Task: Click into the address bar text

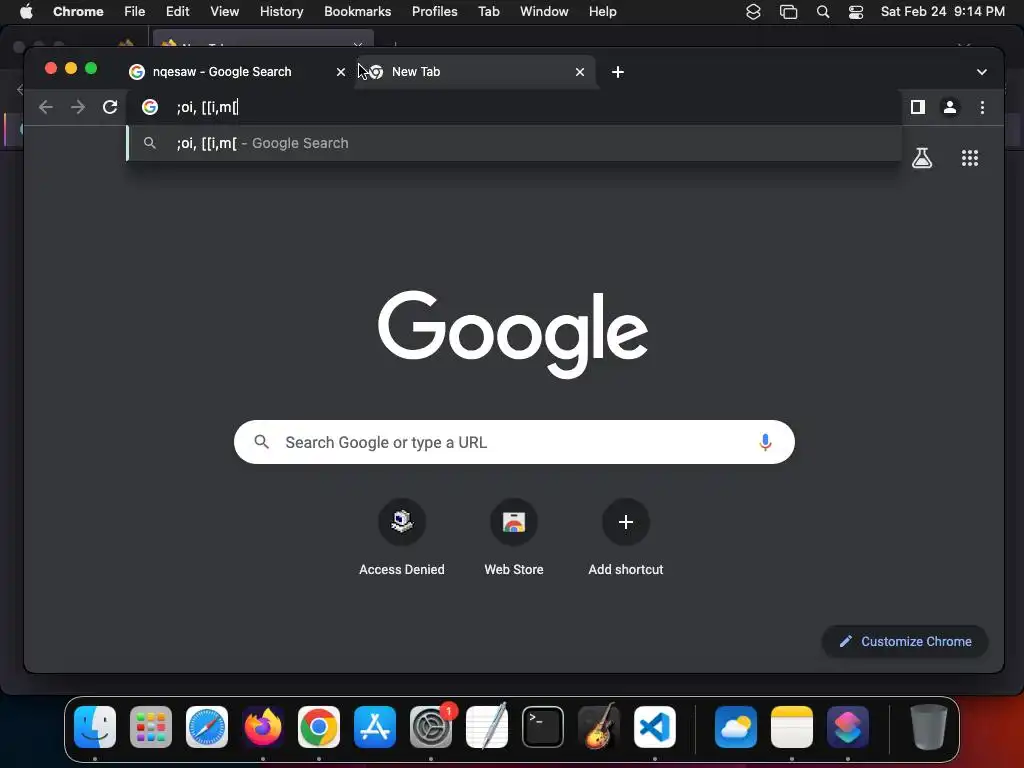Action: click(208, 107)
